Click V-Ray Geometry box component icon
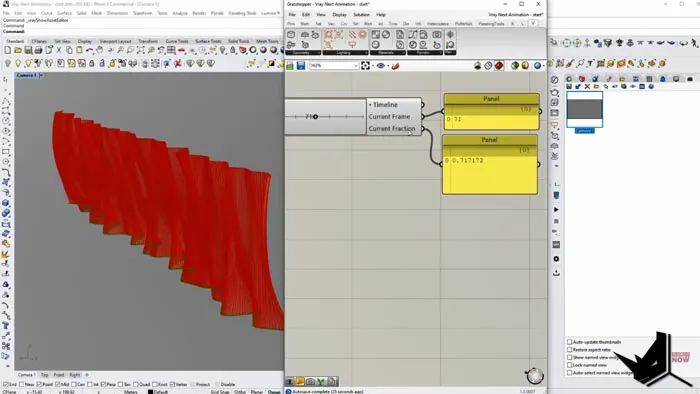Image resolution: width=700 pixels, height=394 pixels. pos(291,34)
